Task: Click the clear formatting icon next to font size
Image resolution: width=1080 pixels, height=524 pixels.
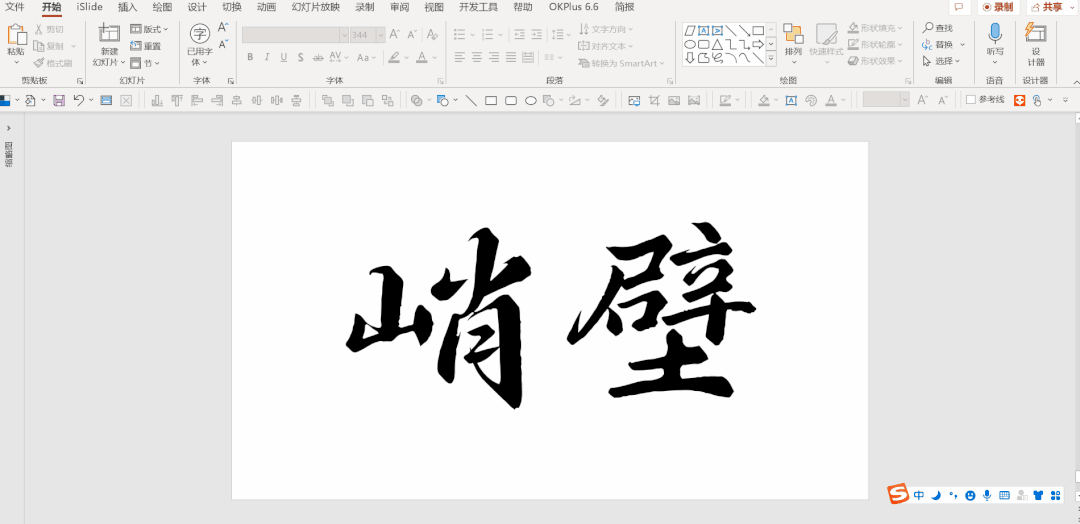Action: coord(432,34)
